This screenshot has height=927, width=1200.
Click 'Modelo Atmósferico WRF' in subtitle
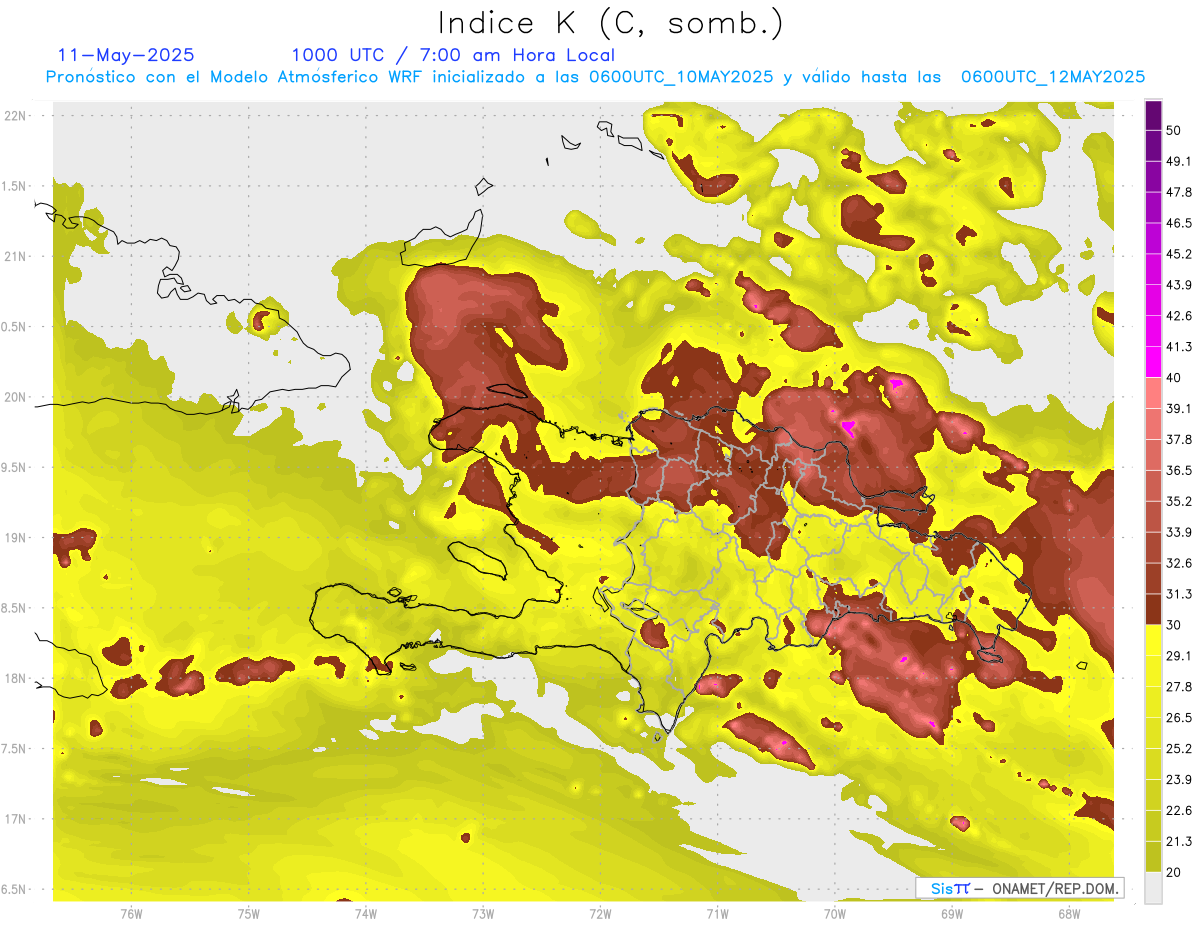pos(321,77)
